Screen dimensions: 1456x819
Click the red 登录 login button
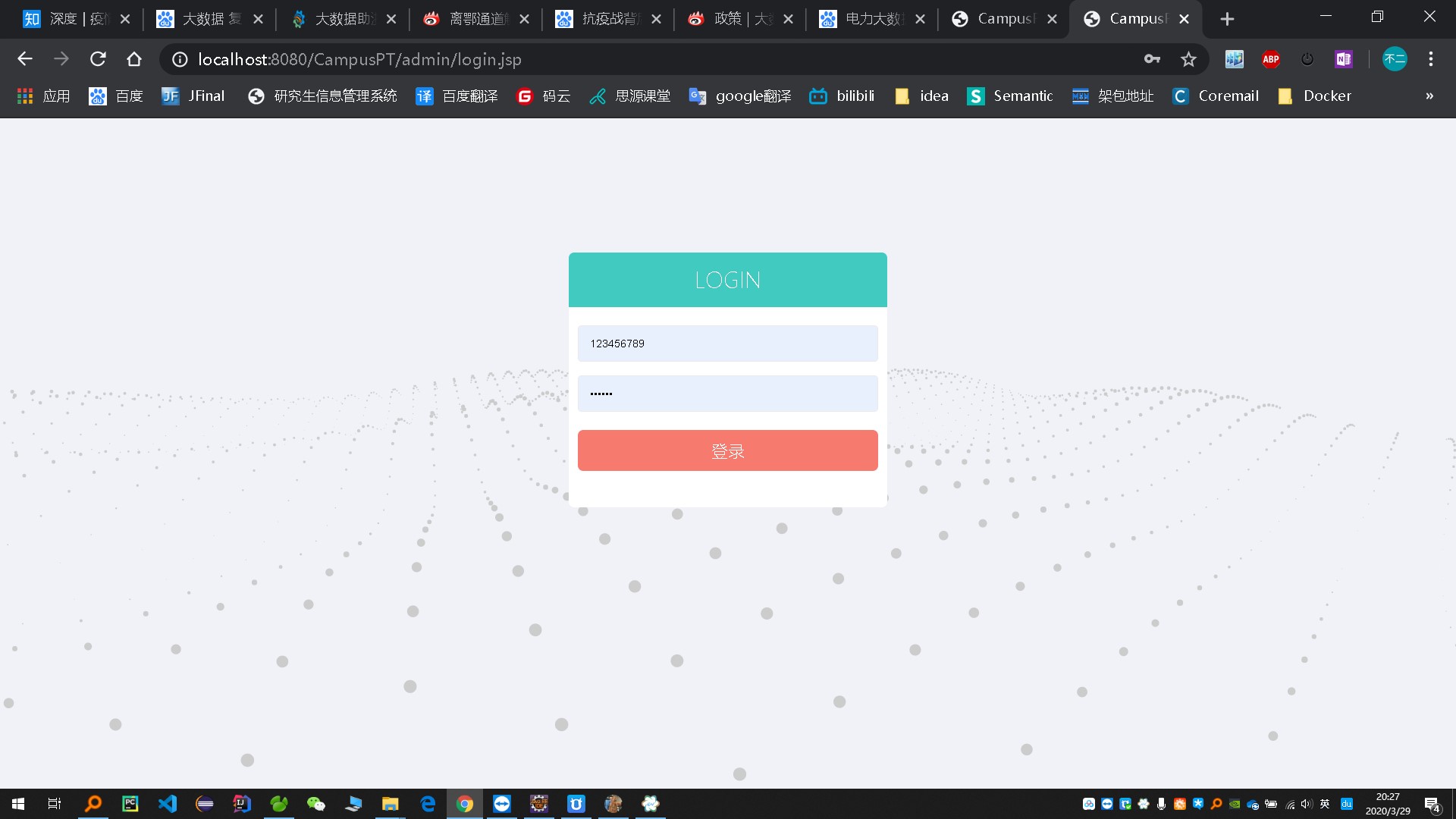coord(727,450)
